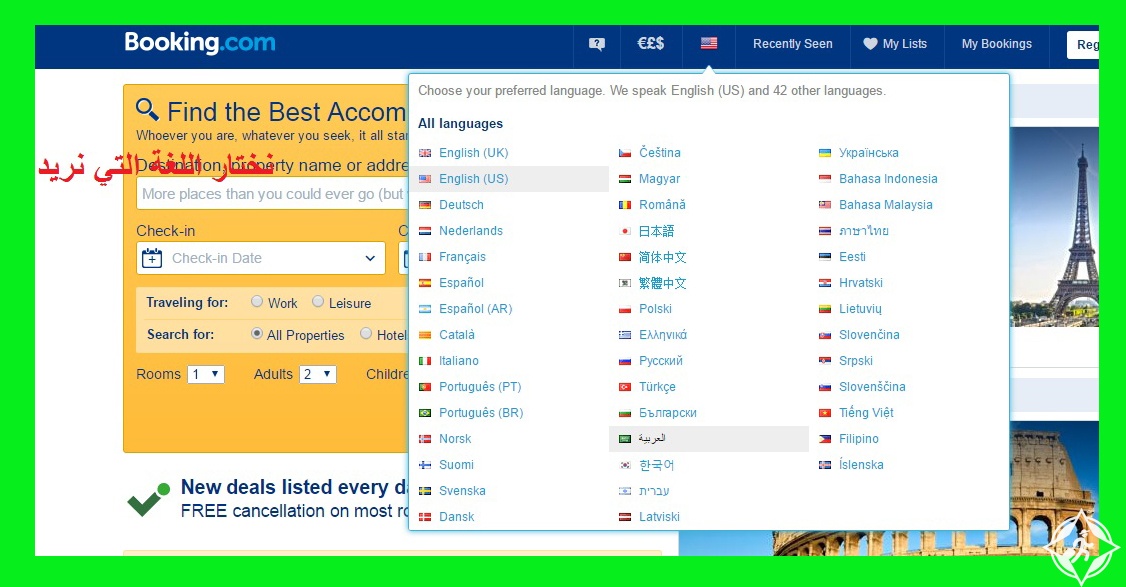The height and width of the screenshot is (587, 1126).
Task: Choose Magyar language
Action: pos(659,179)
